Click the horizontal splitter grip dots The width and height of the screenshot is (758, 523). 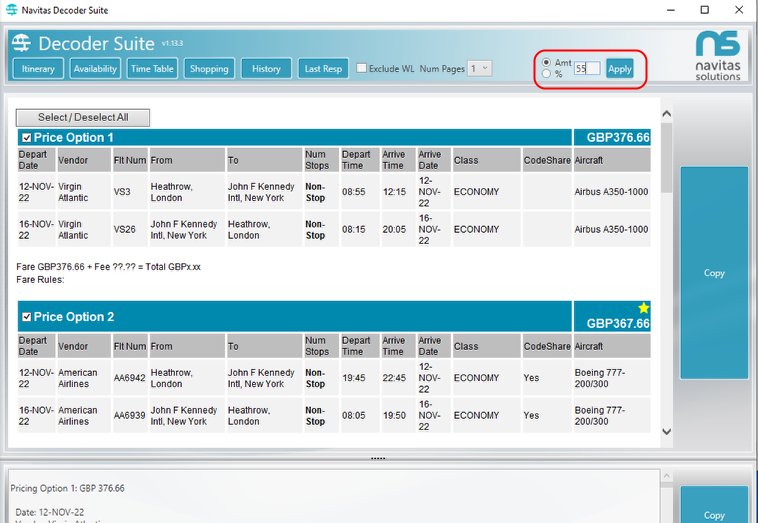click(x=378, y=458)
